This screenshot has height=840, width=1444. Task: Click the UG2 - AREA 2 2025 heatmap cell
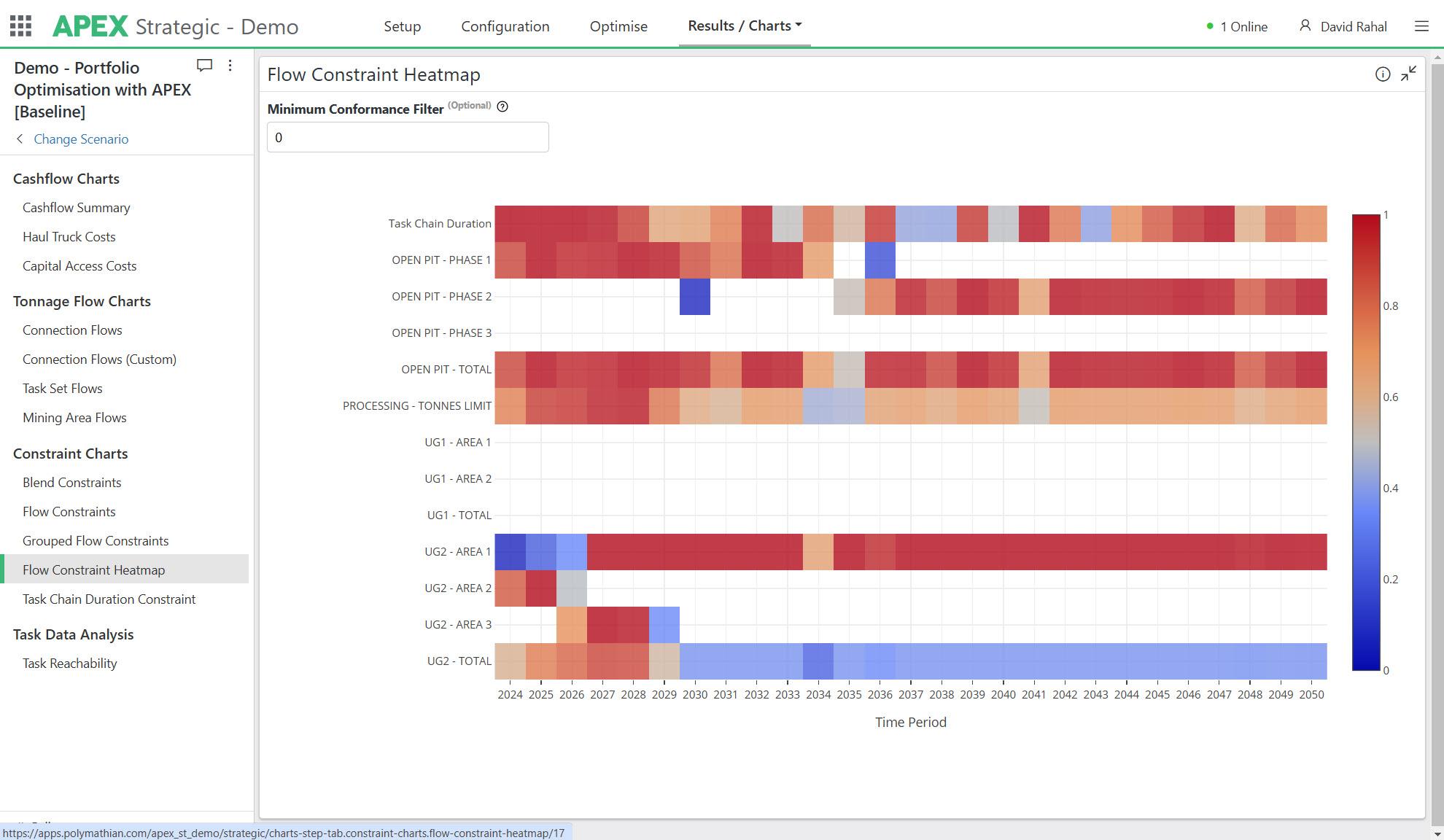point(540,588)
